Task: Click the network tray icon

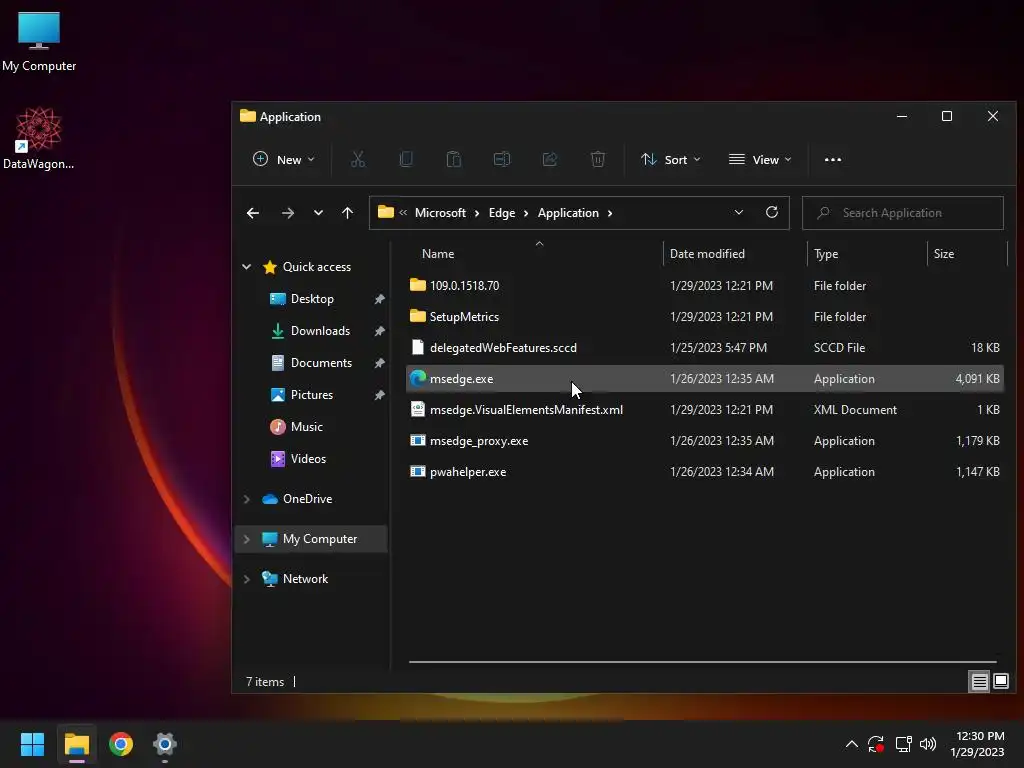Action: 903,744
